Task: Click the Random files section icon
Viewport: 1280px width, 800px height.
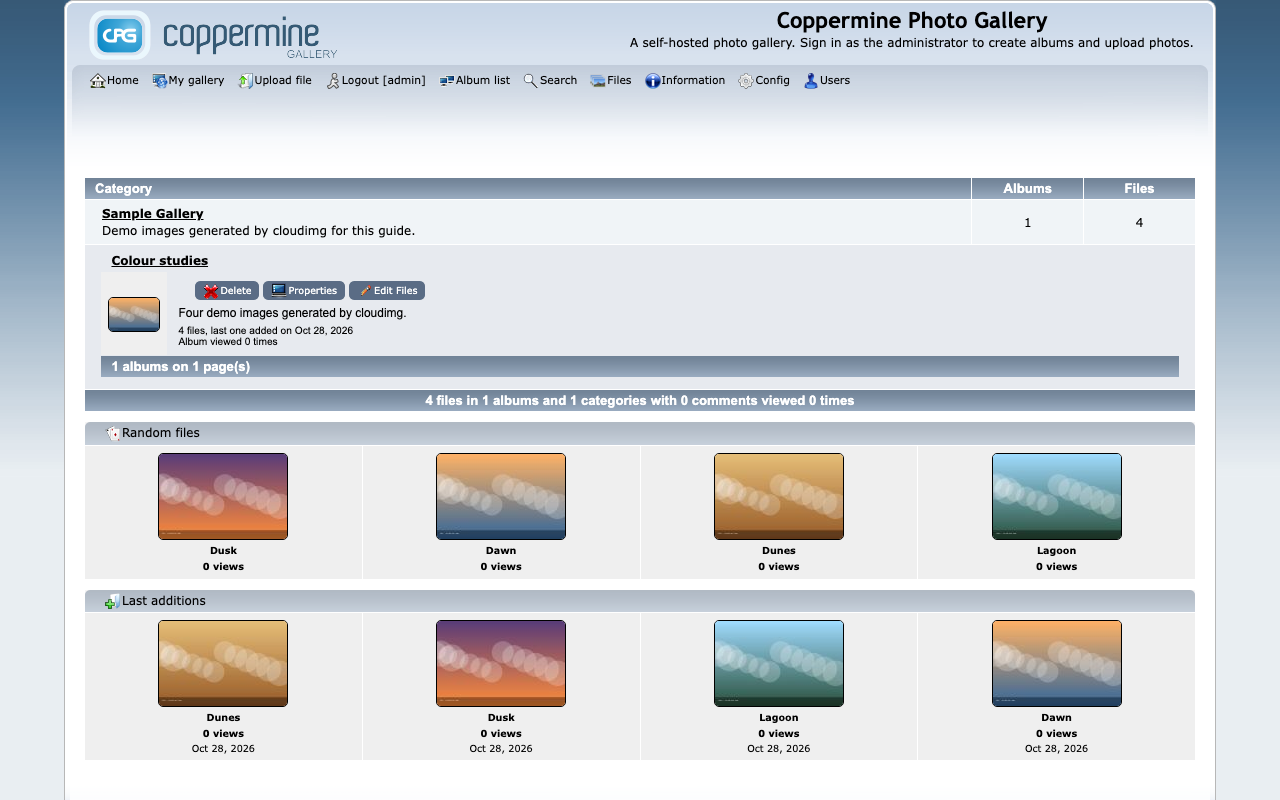Action: pos(113,433)
